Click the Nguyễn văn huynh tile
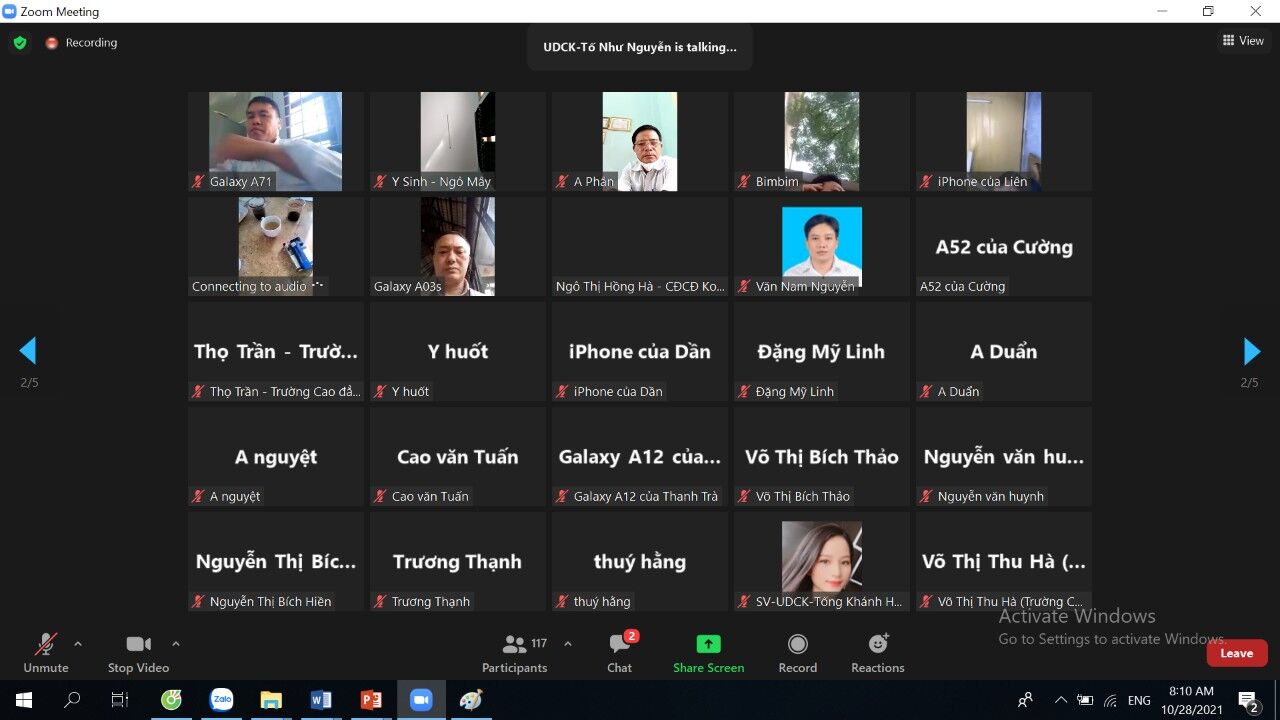This screenshot has height=720, width=1280. pos(1004,456)
